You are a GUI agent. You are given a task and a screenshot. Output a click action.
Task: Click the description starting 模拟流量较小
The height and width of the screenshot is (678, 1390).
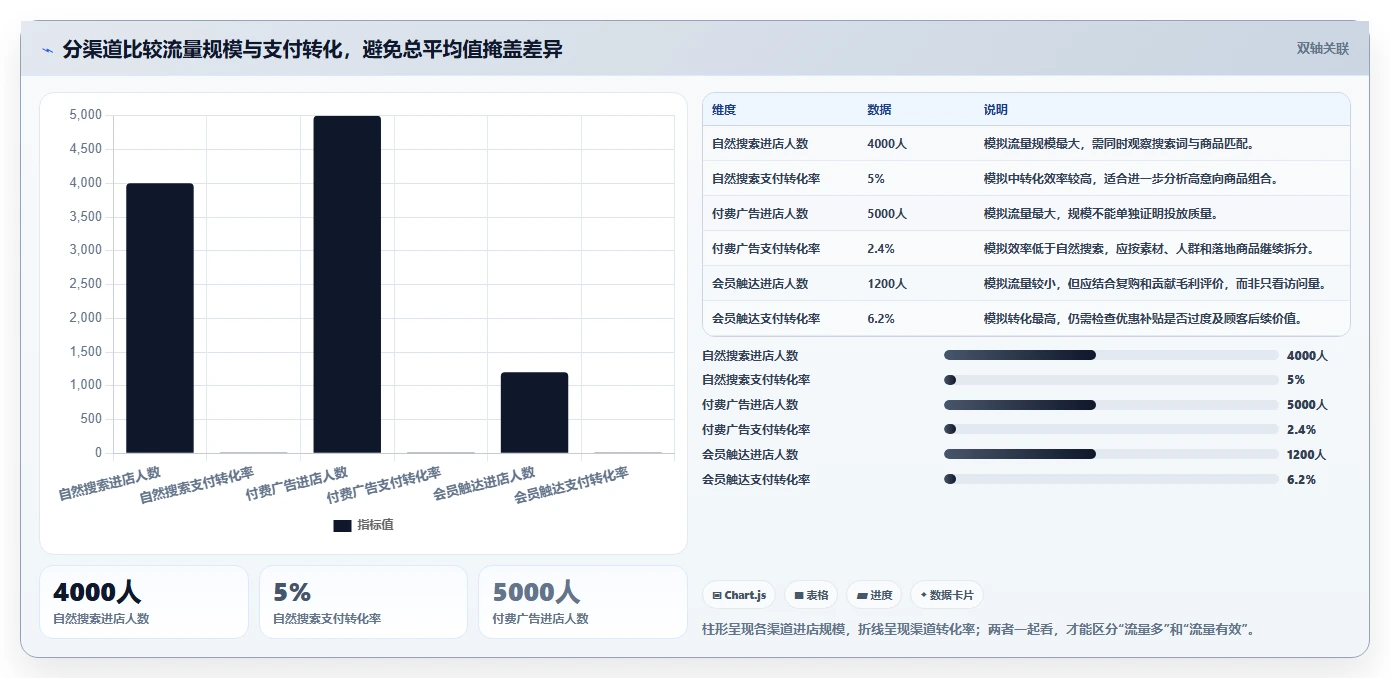coord(1155,284)
